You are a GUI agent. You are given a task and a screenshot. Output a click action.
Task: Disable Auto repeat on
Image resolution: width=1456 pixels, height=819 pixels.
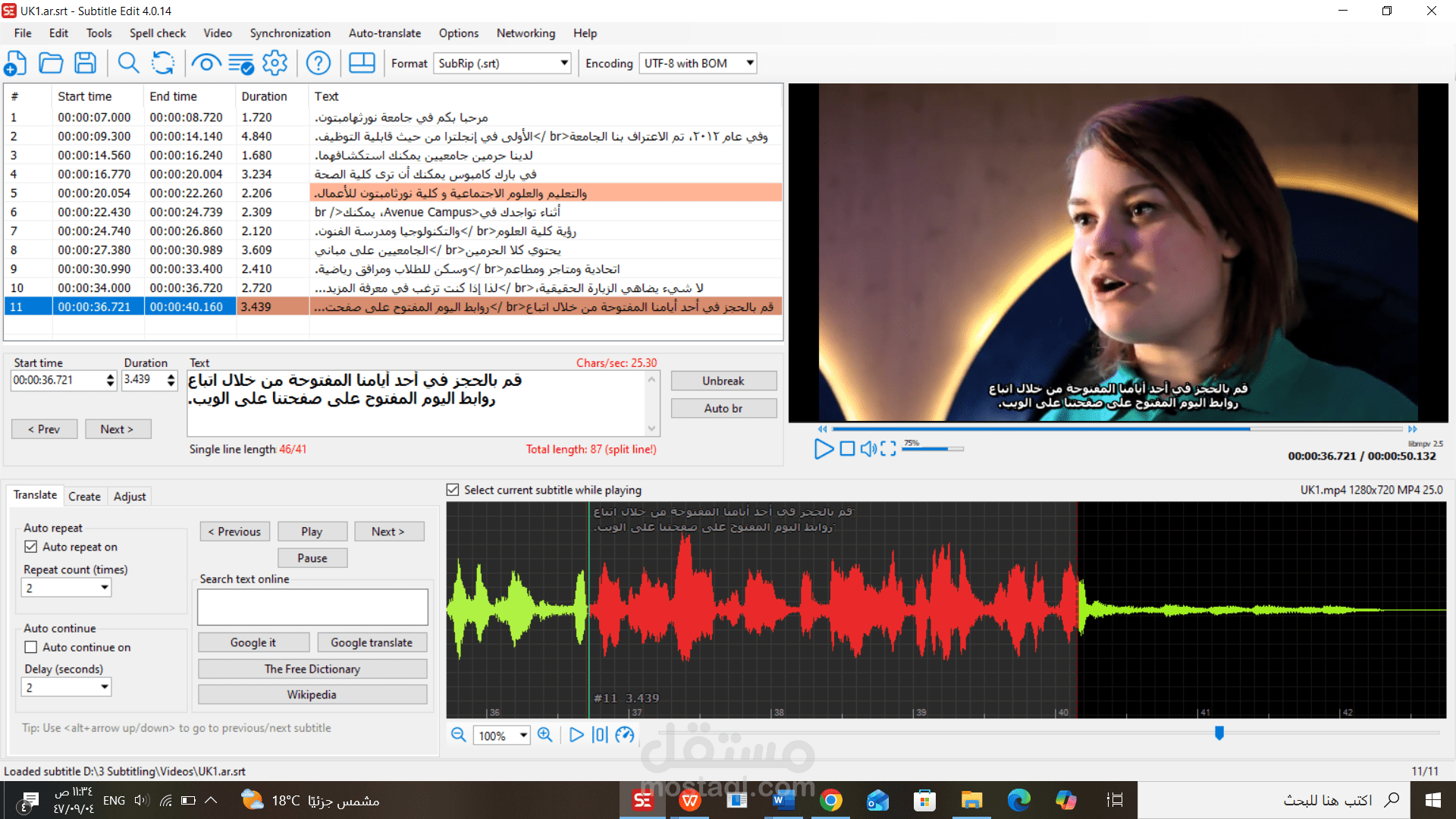31,546
